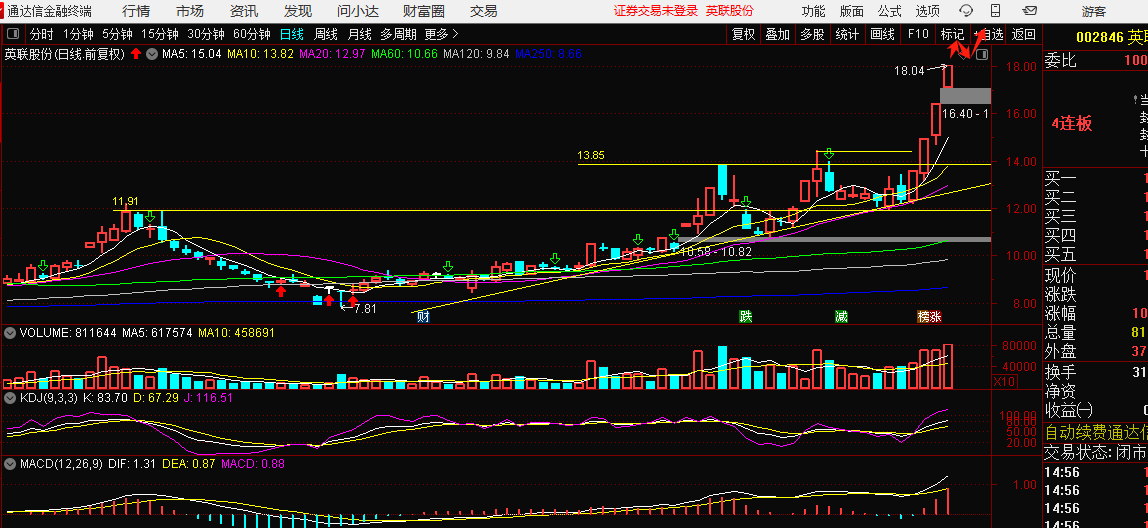
Task: Open the 版面 menu
Action: coord(851,11)
